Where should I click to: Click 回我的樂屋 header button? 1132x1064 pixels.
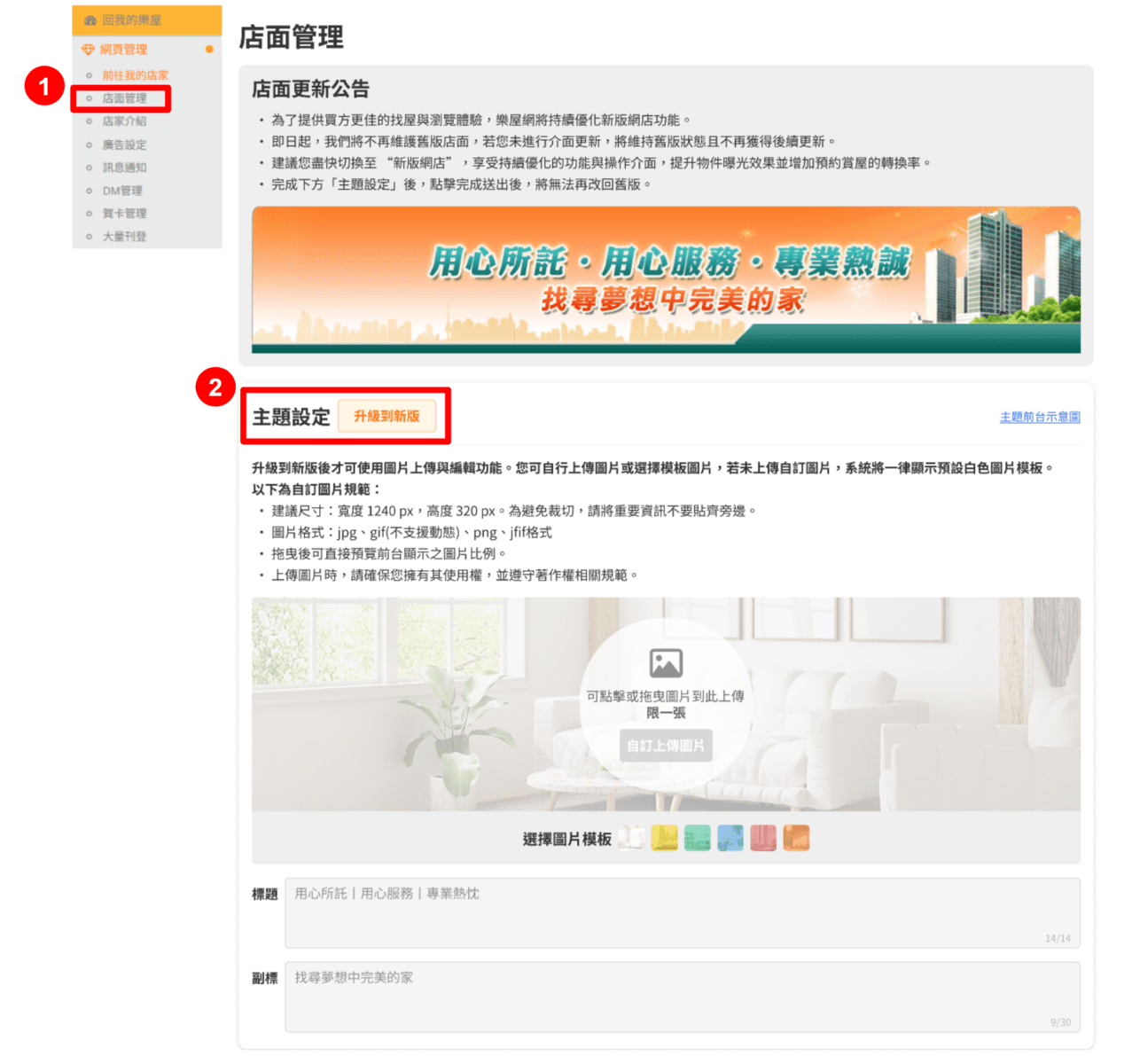(147, 20)
